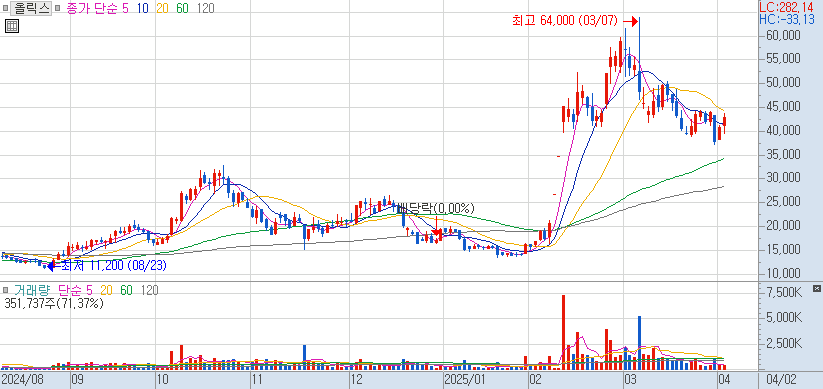Click the 03 month label on date axis
Screen dimensions: 823x389
pos(630,379)
